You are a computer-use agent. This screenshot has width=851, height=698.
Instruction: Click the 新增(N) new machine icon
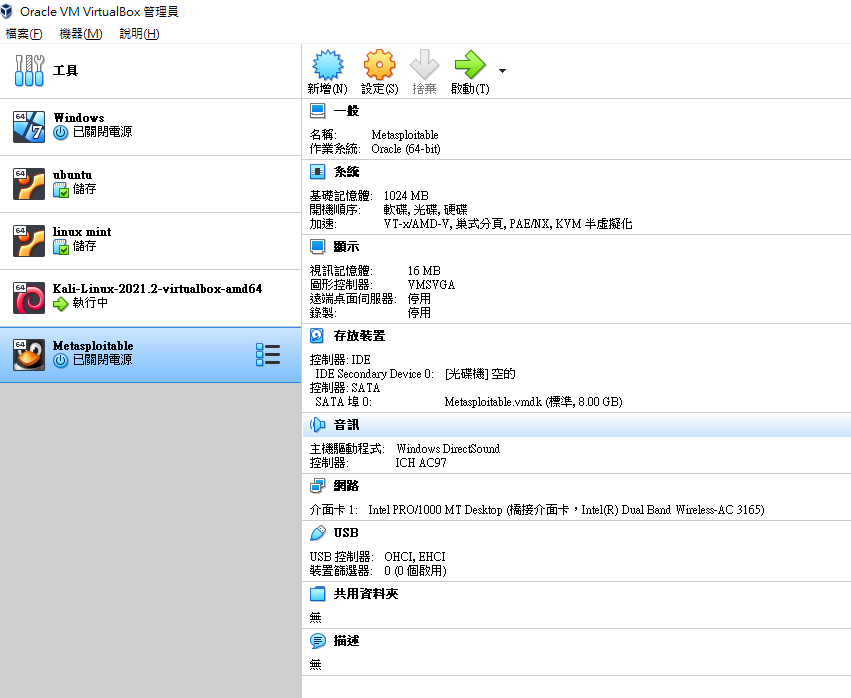(x=328, y=65)
